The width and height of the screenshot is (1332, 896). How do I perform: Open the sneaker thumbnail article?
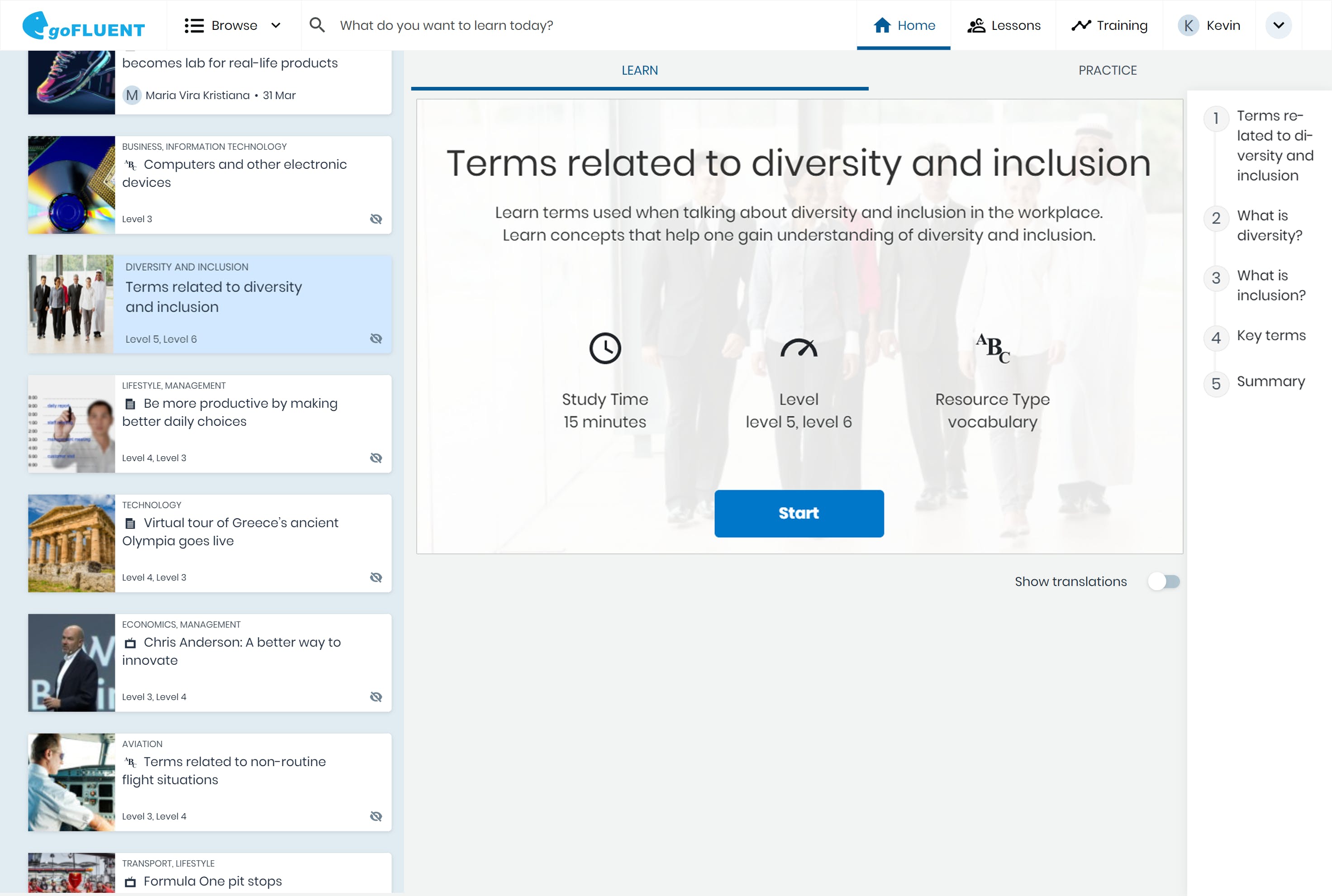[71, 82]
